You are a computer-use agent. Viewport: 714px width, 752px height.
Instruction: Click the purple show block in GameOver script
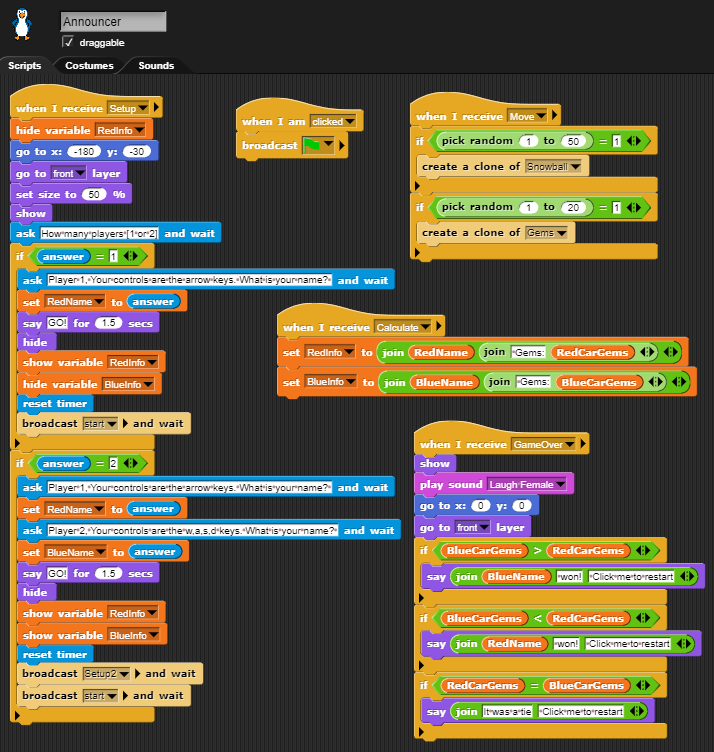(x=435, y=464)
